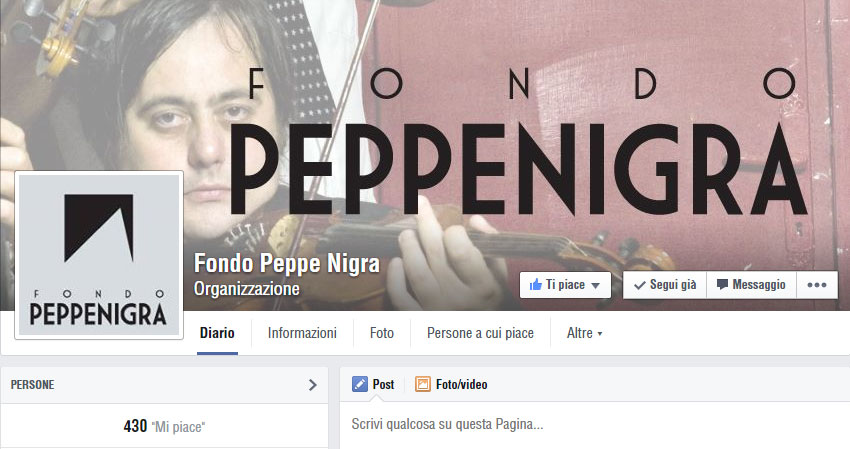Send a message via Messaggio button
Viewport: 850px width, 449px height.
751,285
